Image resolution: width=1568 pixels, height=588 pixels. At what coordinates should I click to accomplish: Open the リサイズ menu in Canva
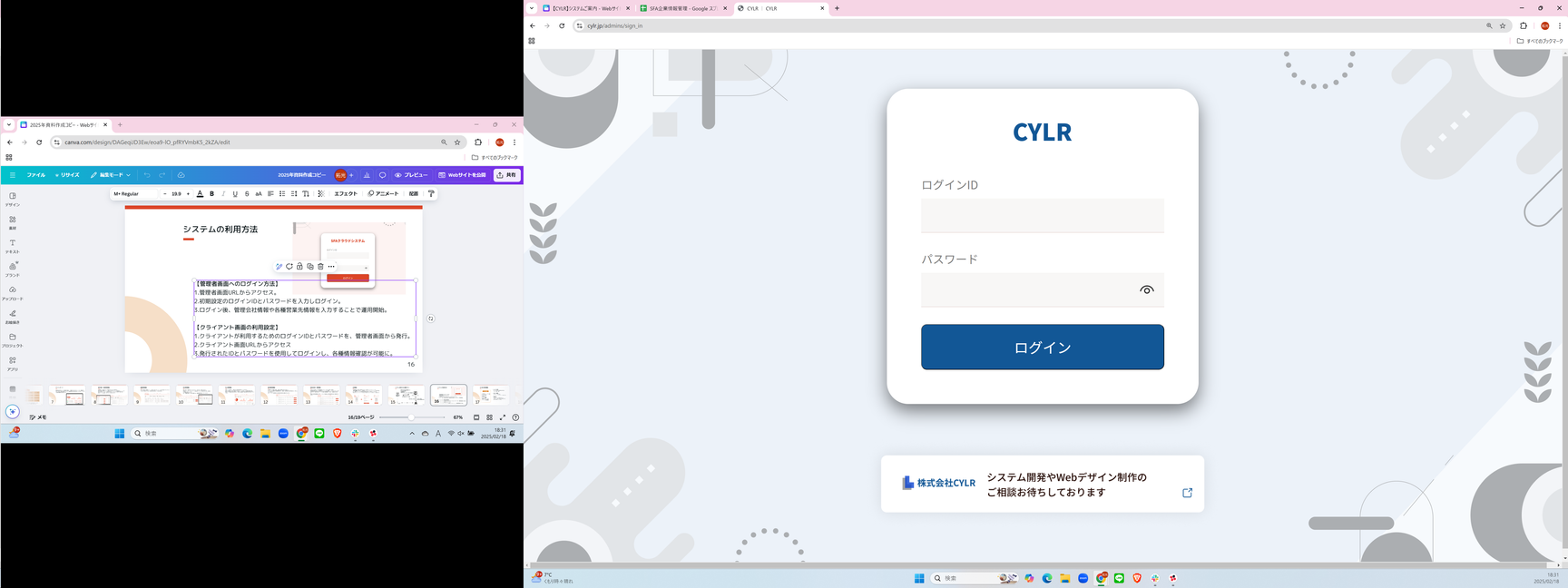(67, 175)
